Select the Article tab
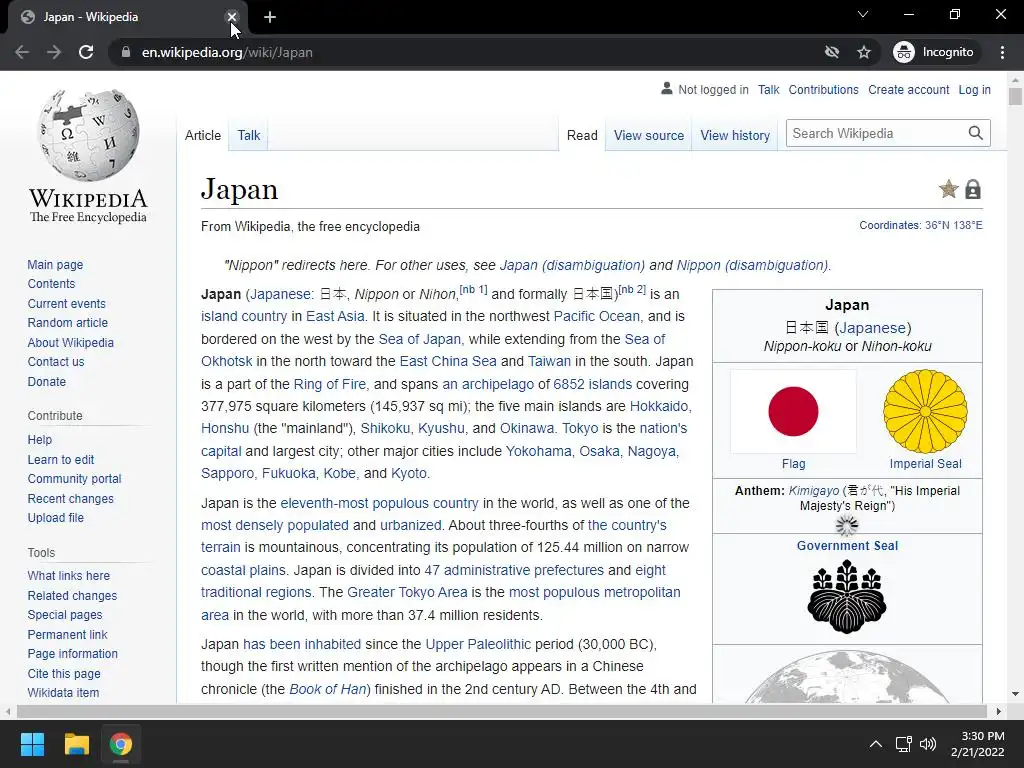Viewport: 1024px width, 768px height. [203, 135]
